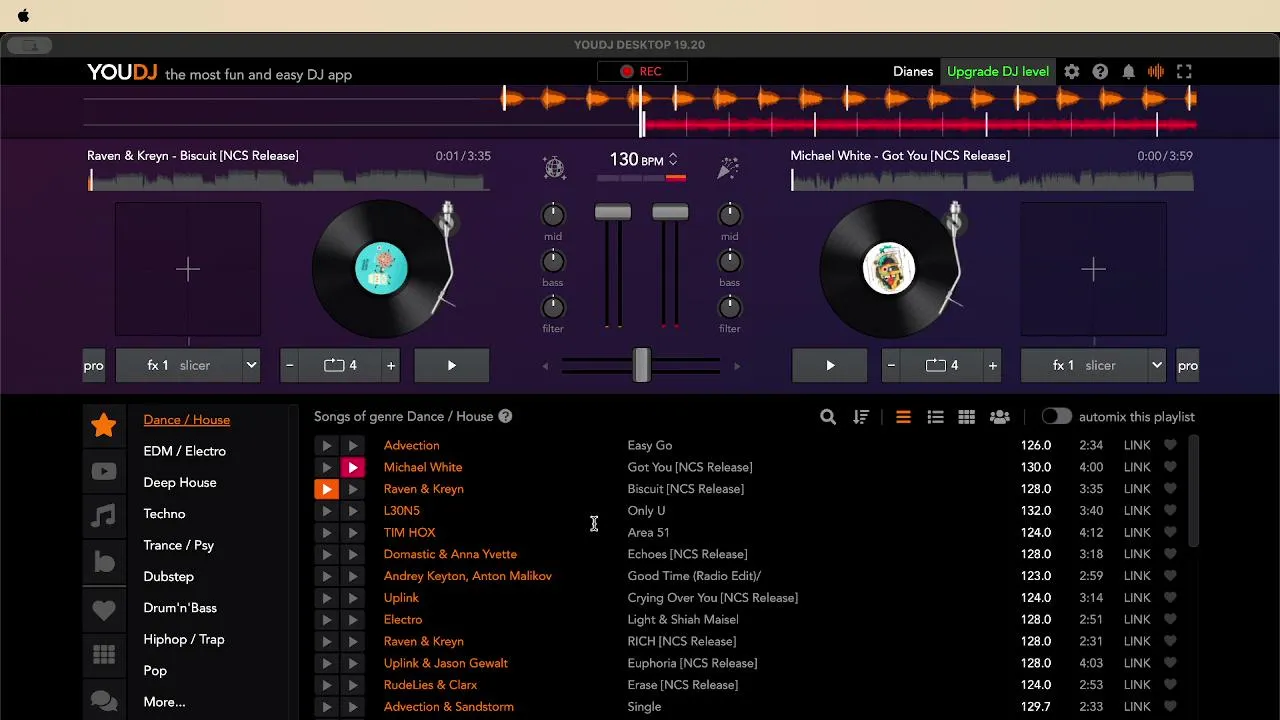1280x720 pixels.
Task: Open the music note sidebar icon
Action: 104,516
